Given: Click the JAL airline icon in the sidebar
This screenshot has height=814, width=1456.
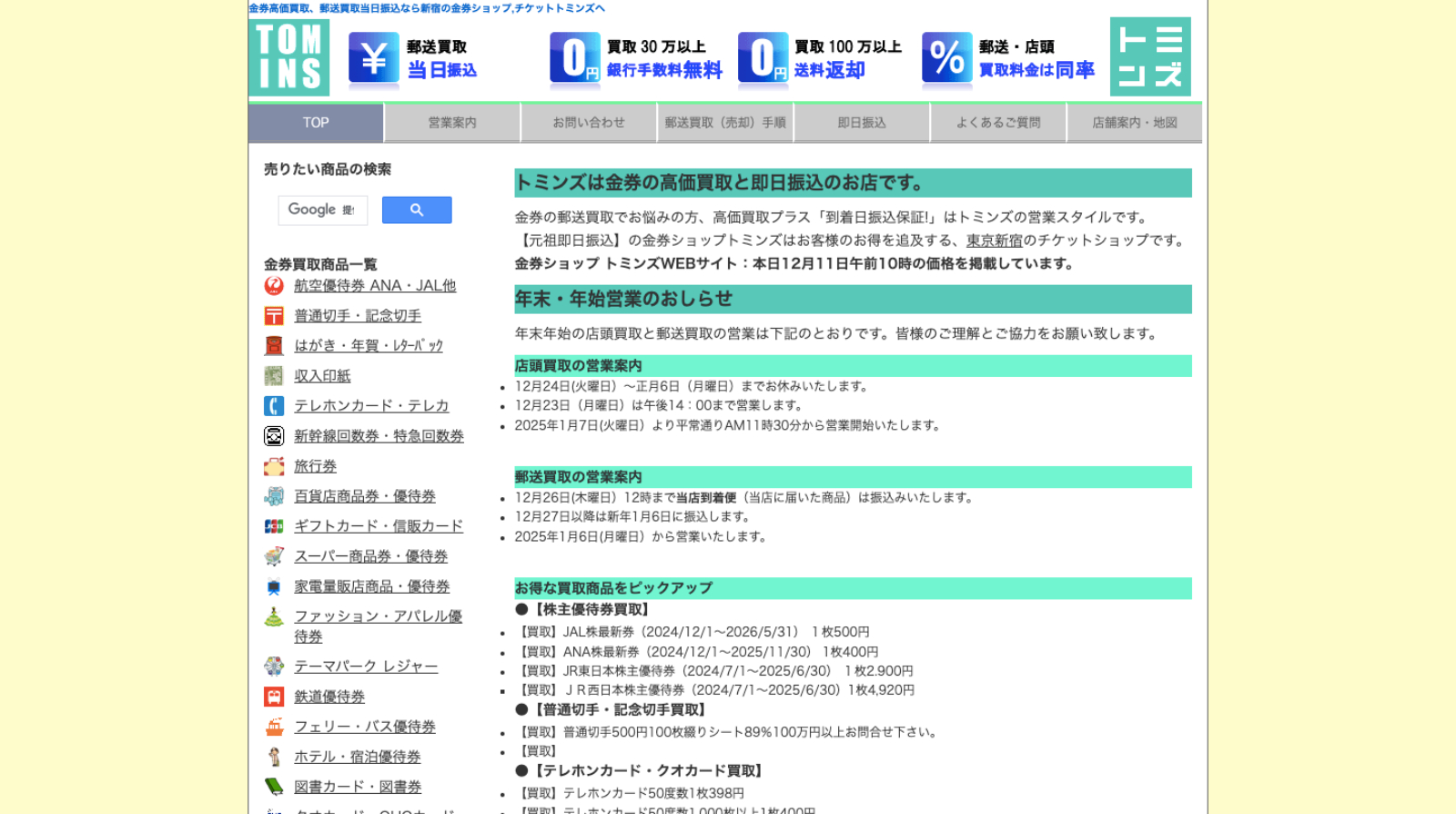Looking at the screenshot, I should pyautogui.click(x=274, y=286).
